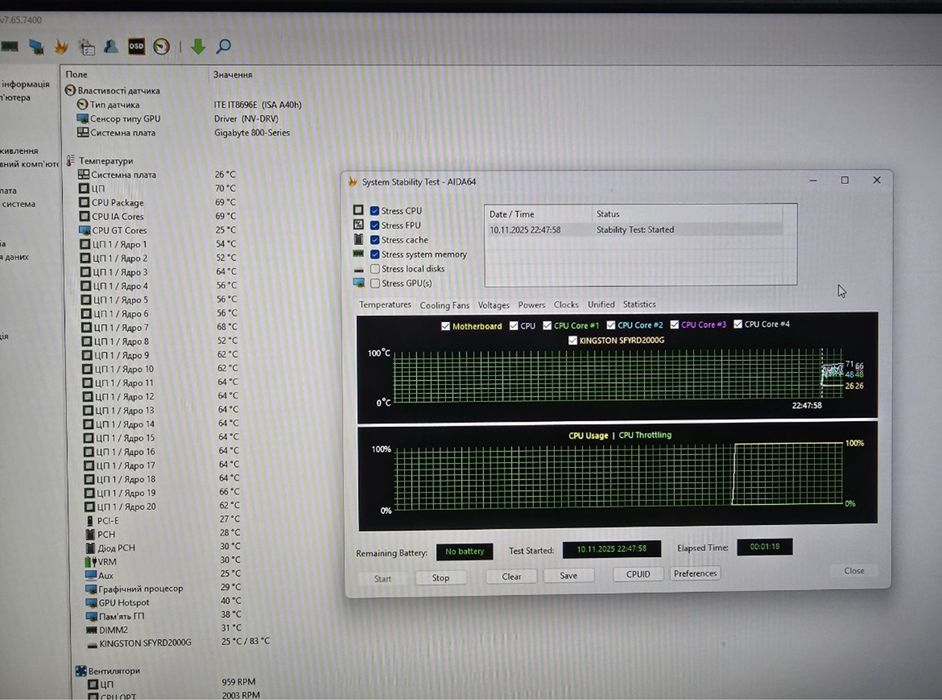Screen dimensions: 942x700
Task: Switch to the Cooling Fans tab
Action: click(445, 305)
